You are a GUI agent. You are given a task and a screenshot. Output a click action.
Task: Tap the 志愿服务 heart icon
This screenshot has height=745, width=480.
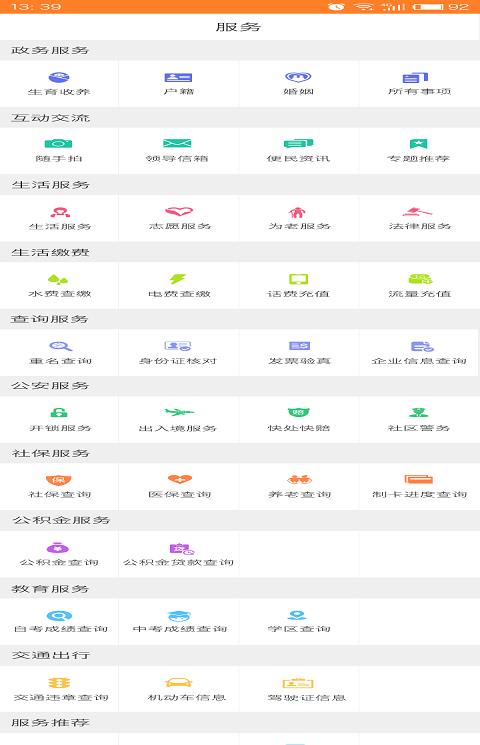tap(179, 211)
